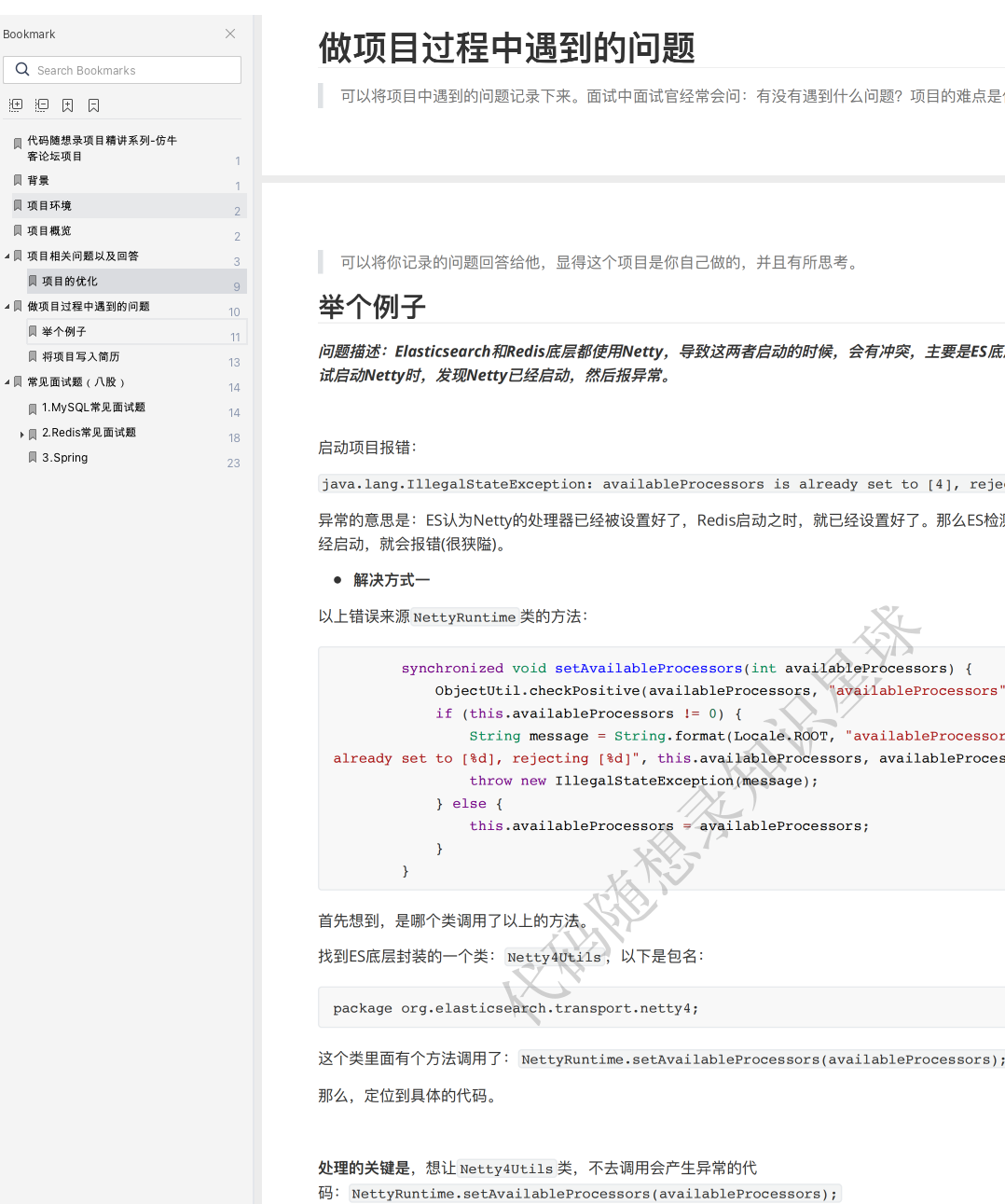1005x1204 pixels.
Task: Click inline code Netty4Utils in 找到ES底层 sentence
Action: [555, 957]
